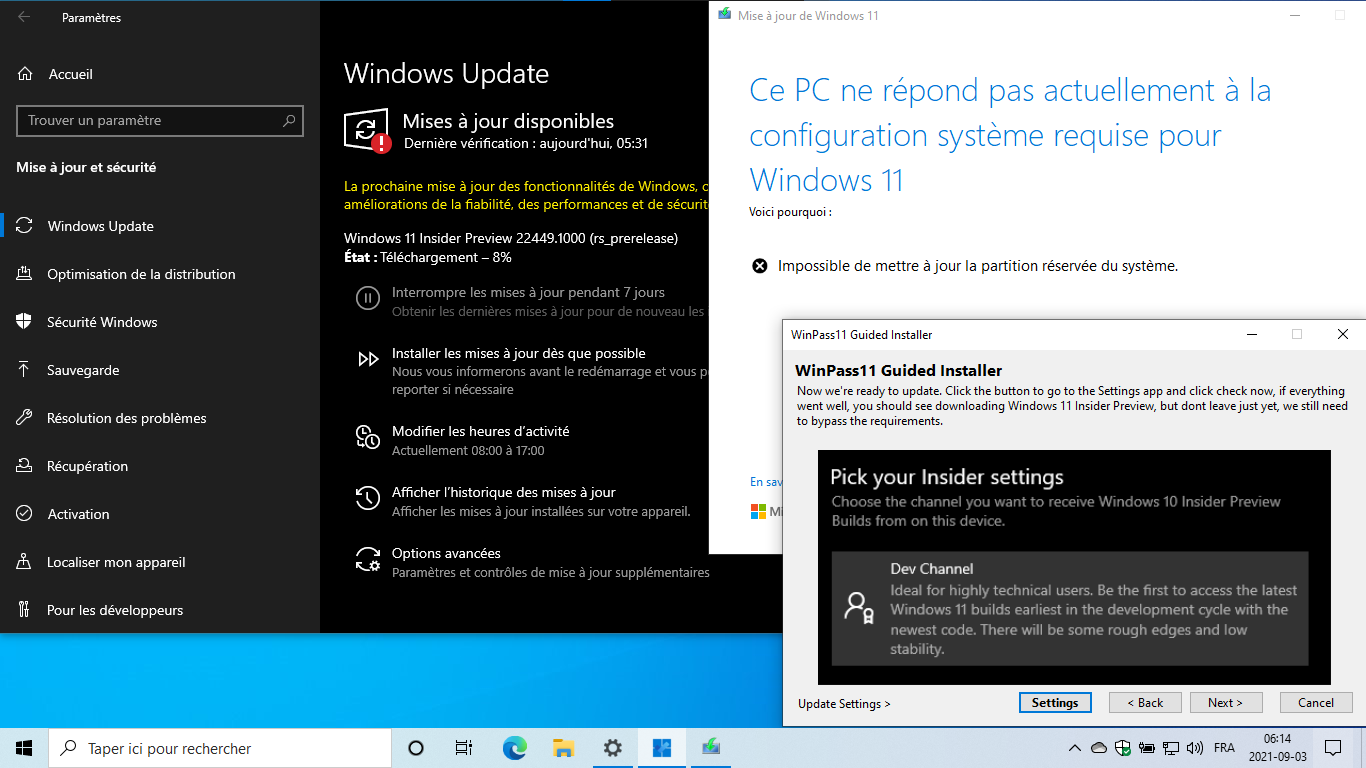Click the < Back button in WinPass11
The width and height of the screenshot is (1366, 768).
(1145, 703)
